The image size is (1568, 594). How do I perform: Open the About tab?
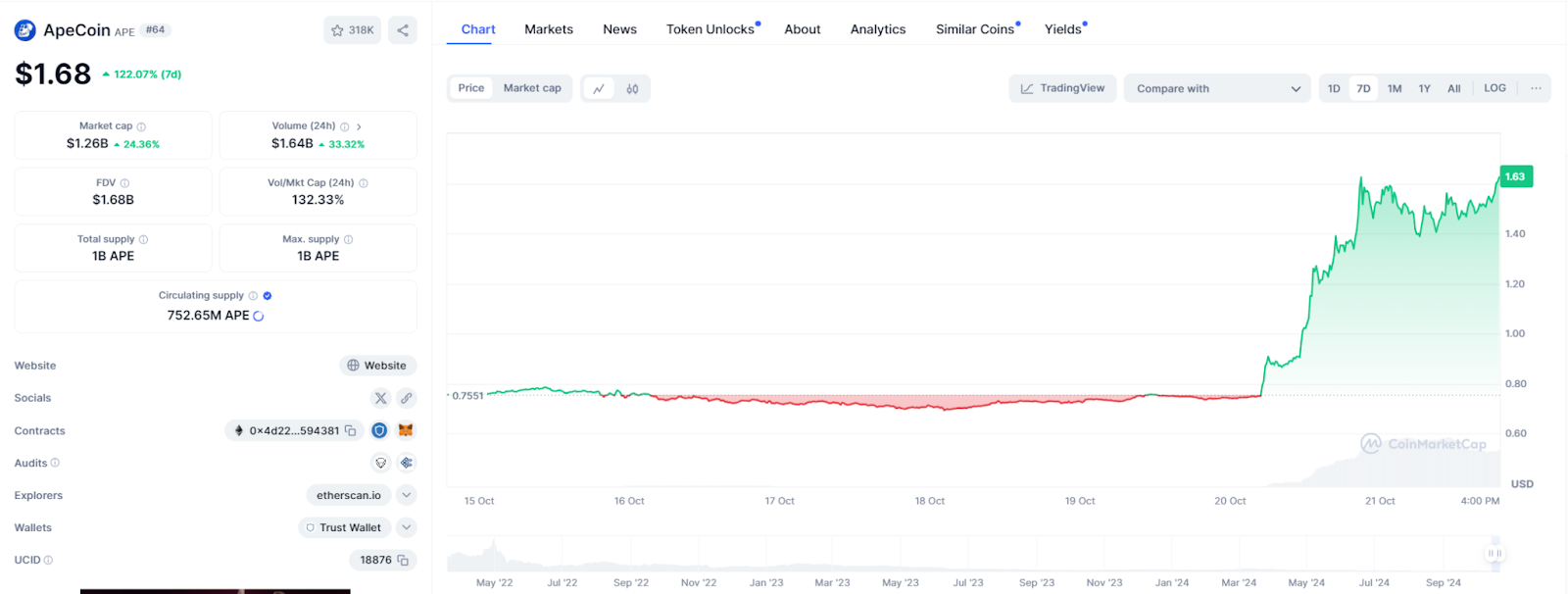point(803,29)
